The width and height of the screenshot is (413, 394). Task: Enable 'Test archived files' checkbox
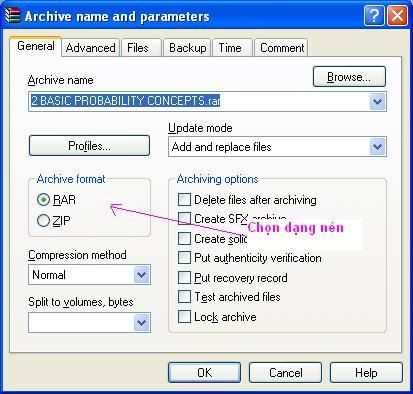pyautogui.click(x=184, y=297)
